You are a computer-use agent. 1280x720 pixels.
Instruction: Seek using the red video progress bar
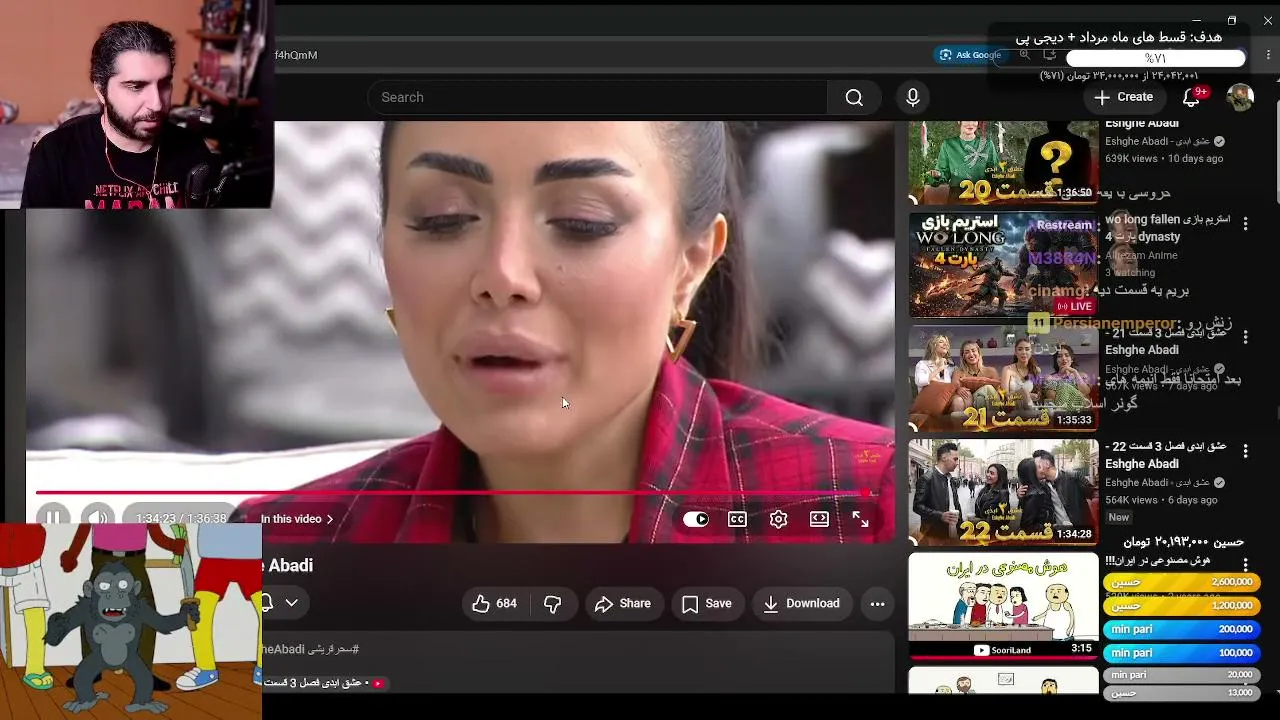455,492
